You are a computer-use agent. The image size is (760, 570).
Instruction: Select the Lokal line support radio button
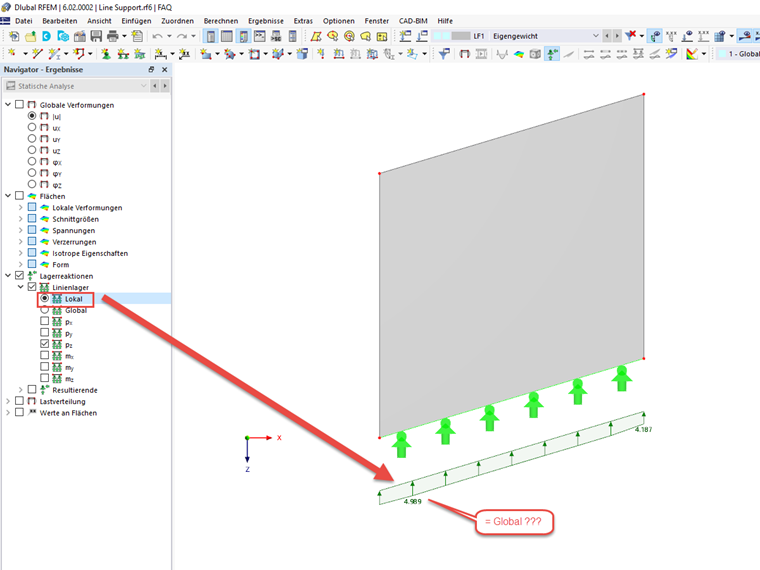click(x=45, y=299)
